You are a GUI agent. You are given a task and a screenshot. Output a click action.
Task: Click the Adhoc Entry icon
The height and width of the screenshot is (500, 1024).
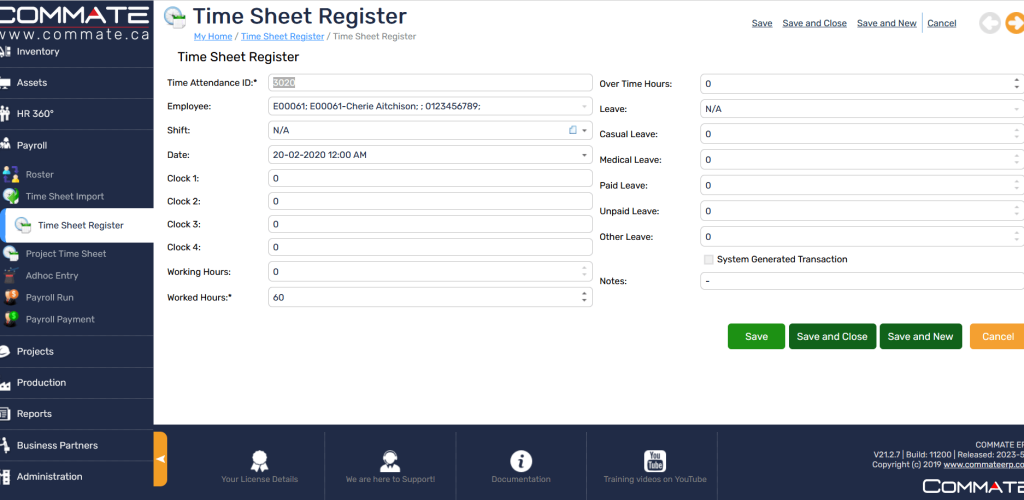pos(11,275)
